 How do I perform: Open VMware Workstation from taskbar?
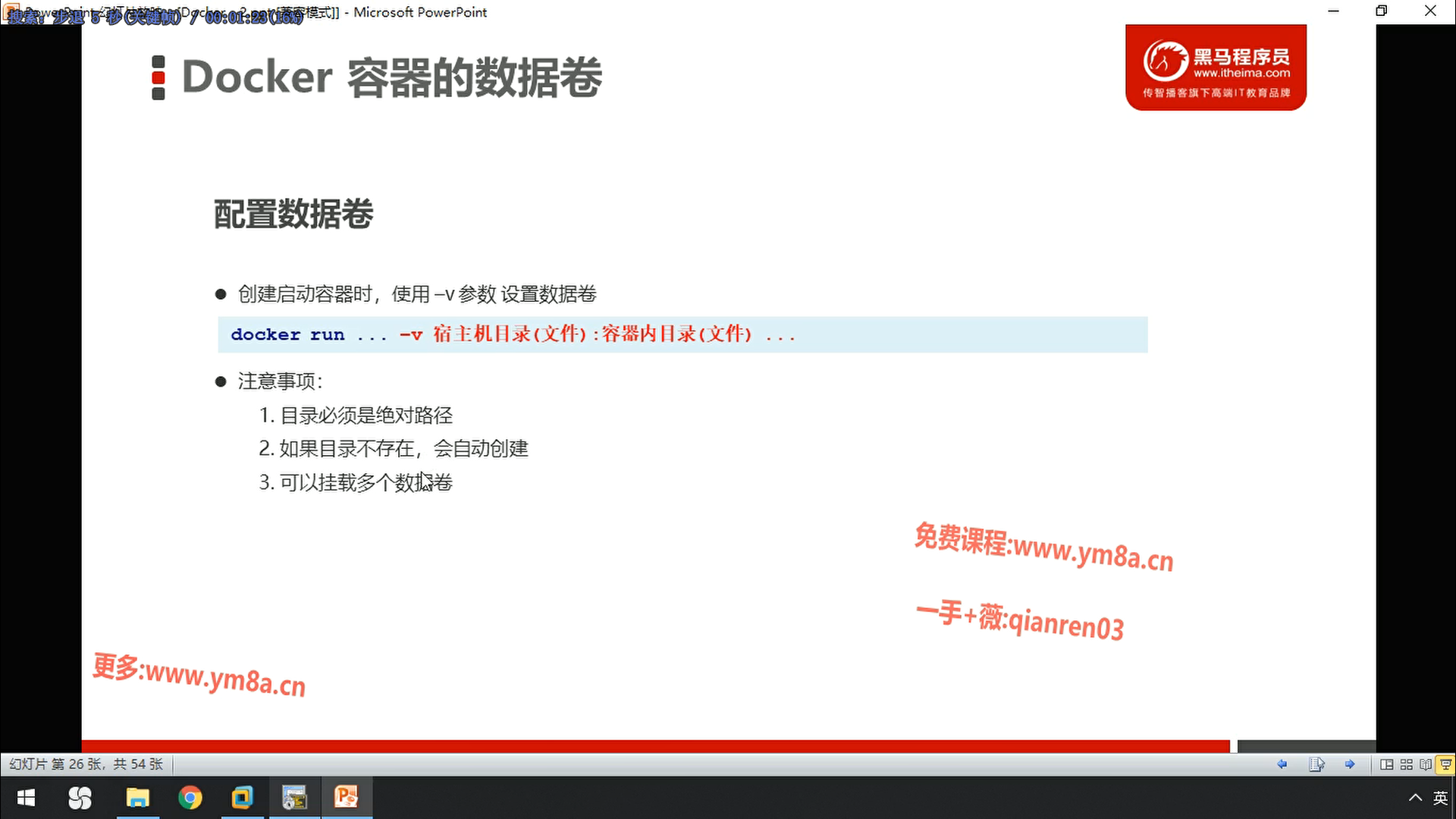242,797
